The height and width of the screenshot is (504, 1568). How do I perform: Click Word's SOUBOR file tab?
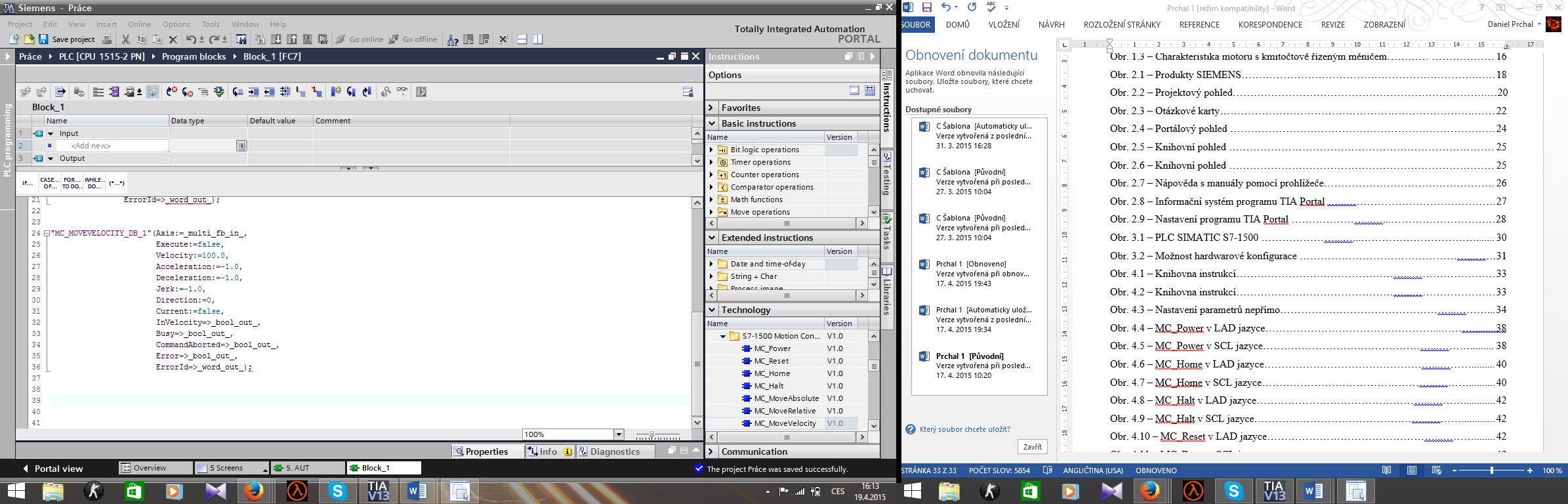coord(916,25)
